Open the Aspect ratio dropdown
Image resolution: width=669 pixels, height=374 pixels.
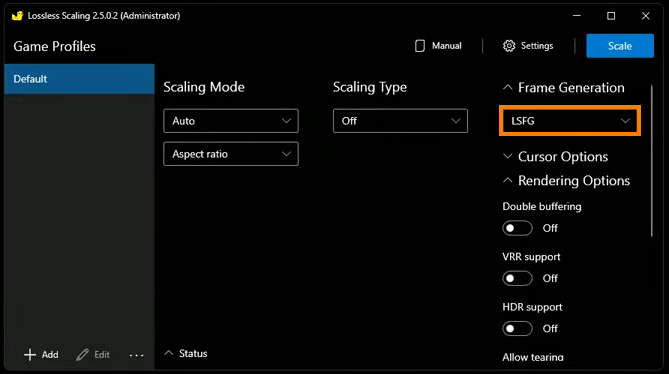(231, 154)
